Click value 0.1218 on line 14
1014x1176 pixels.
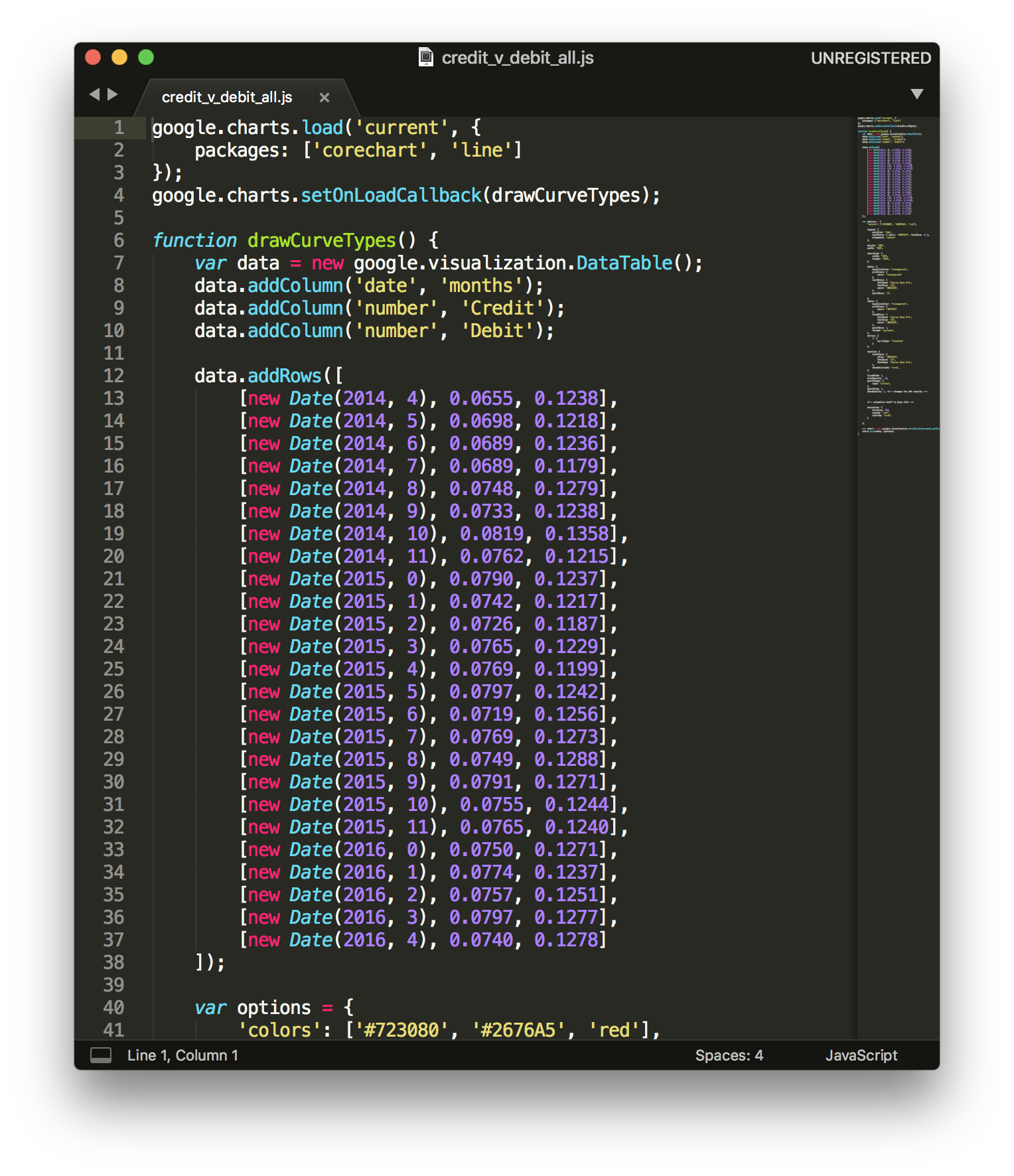pyautogui.click(x=567, y=421)
